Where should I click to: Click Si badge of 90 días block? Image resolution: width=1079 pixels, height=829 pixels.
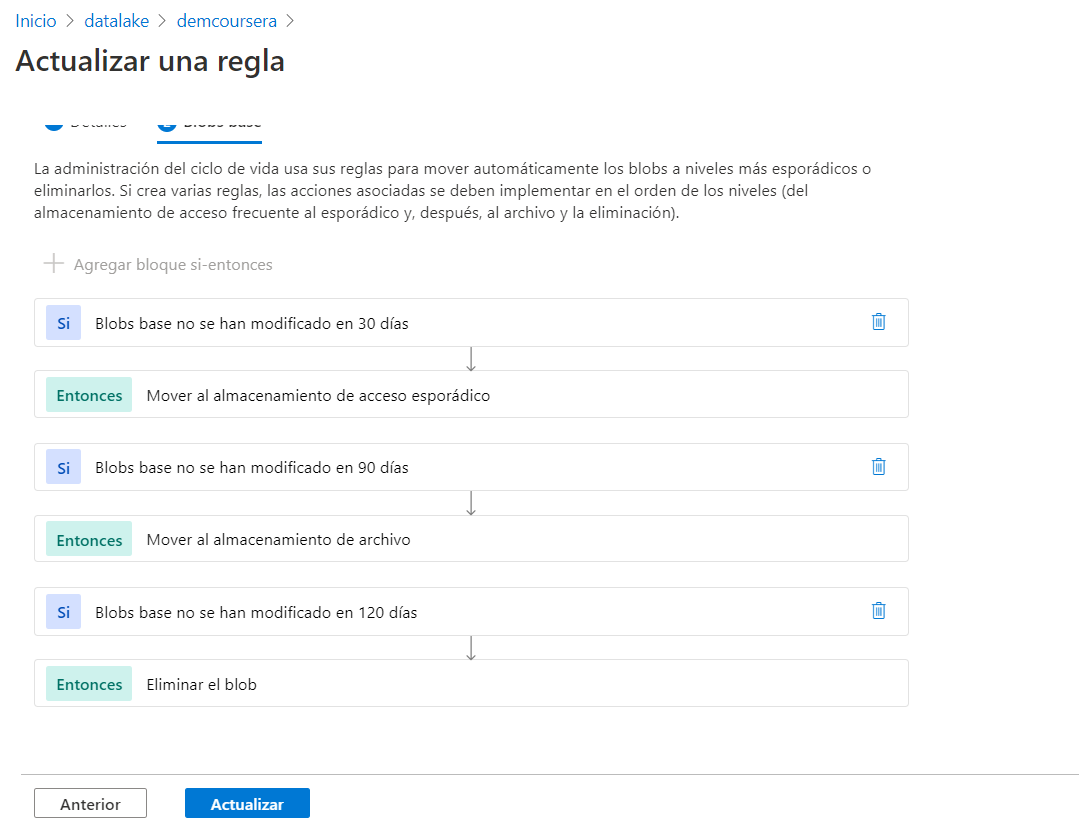coord(63,467)
